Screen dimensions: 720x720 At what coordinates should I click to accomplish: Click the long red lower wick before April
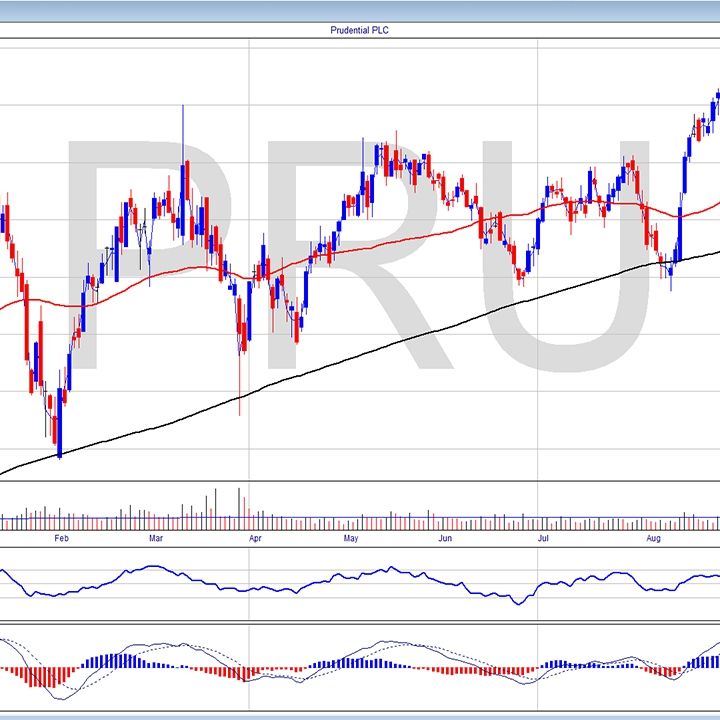(239, 385)
